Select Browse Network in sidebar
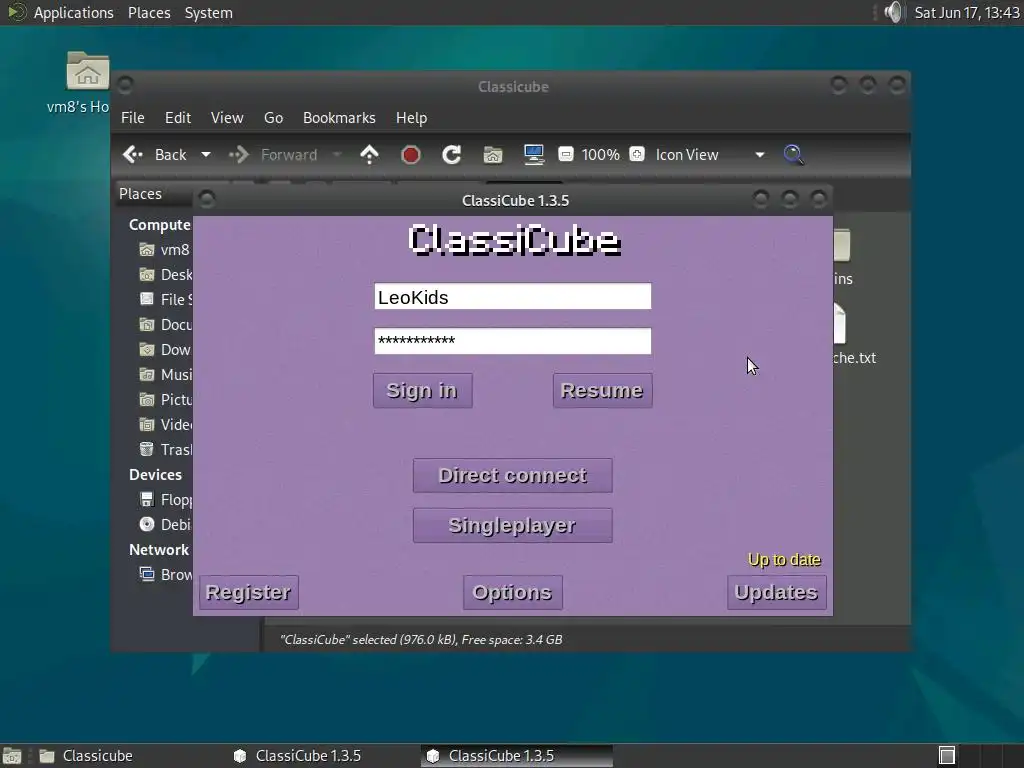 pos(165,574)
